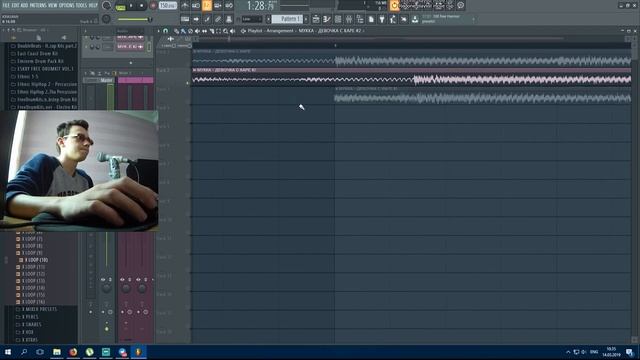Click the View playlist shortcut icon
This screenshot has width=640, height=360.
coord(316,19)
